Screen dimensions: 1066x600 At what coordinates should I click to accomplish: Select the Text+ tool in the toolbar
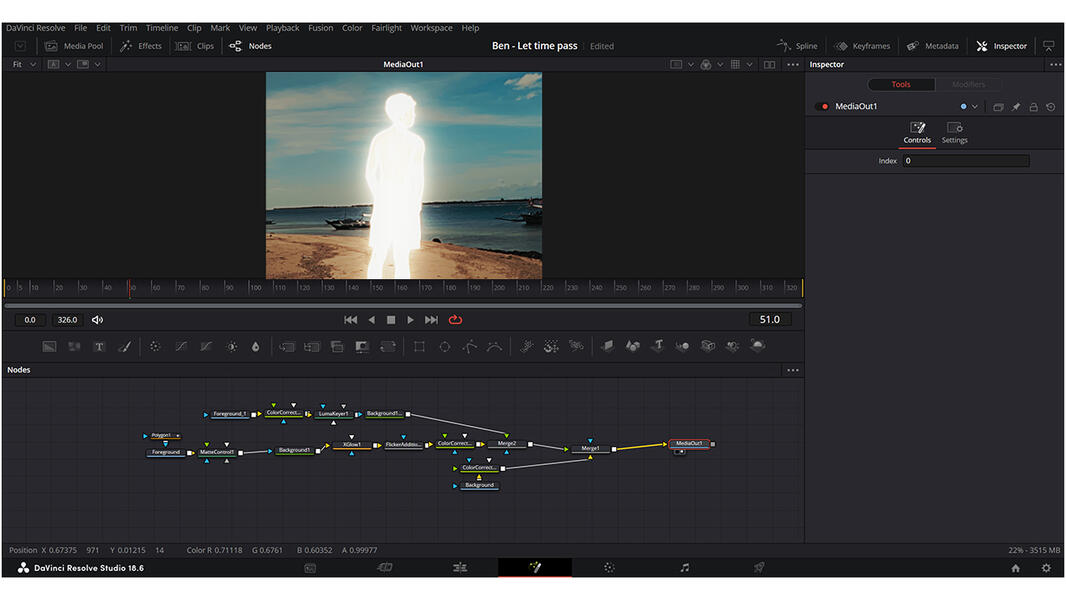click(100, 347)
